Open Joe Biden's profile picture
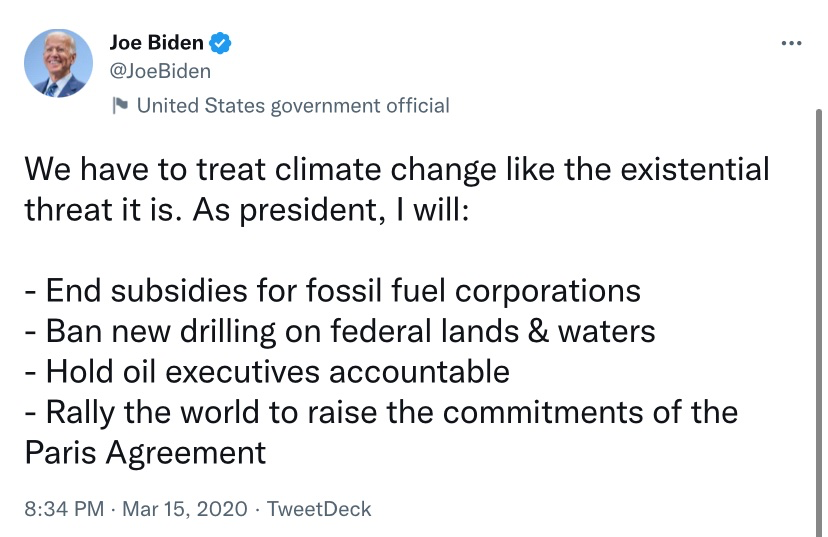The image size is (828, 537). 59,64
